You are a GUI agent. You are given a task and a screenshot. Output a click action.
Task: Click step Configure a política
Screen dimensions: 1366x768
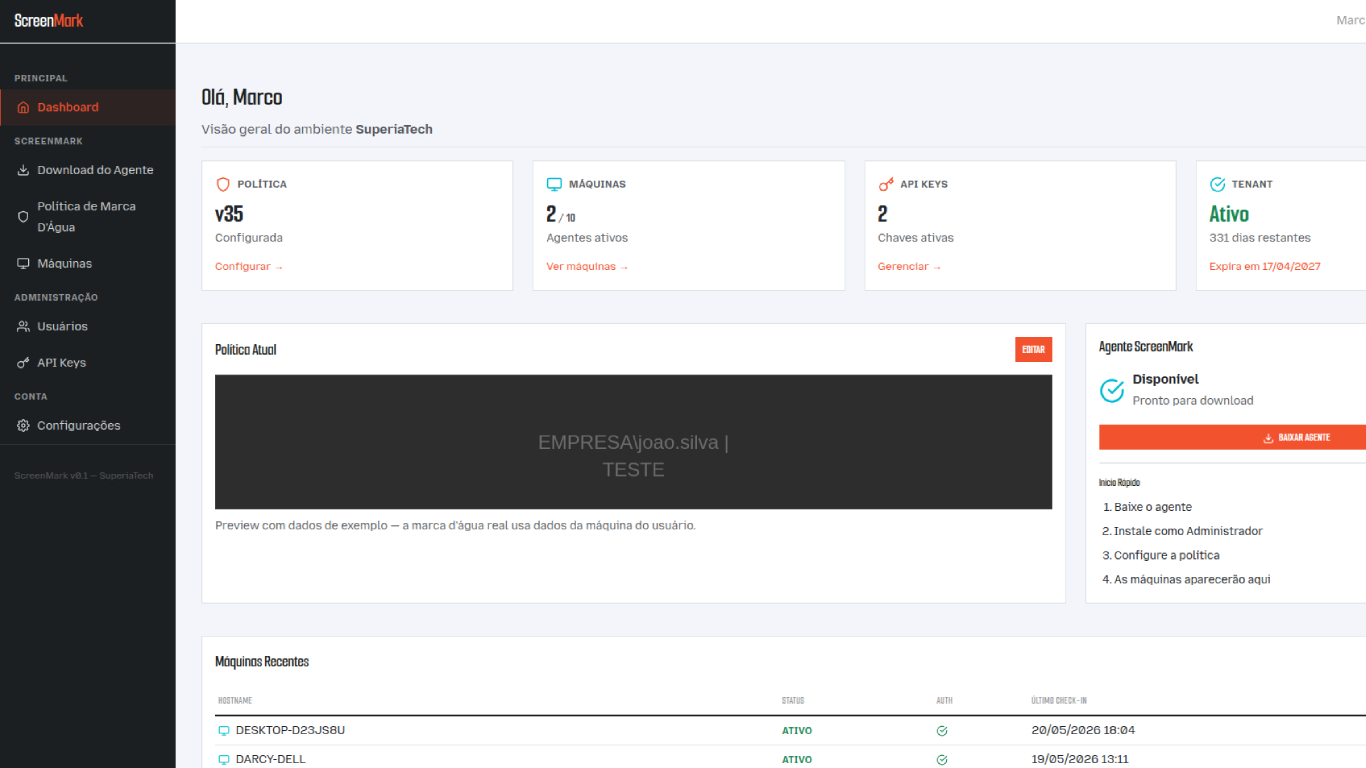click(x=1167, y=556)
